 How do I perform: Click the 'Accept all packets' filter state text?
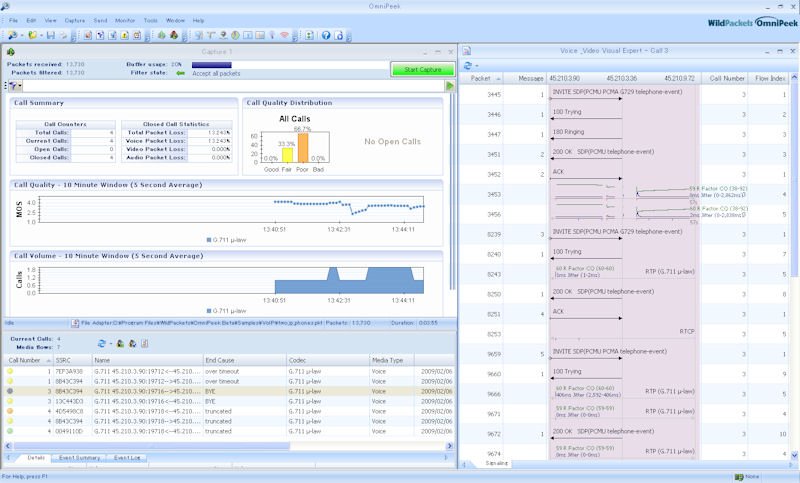(216, 73)
